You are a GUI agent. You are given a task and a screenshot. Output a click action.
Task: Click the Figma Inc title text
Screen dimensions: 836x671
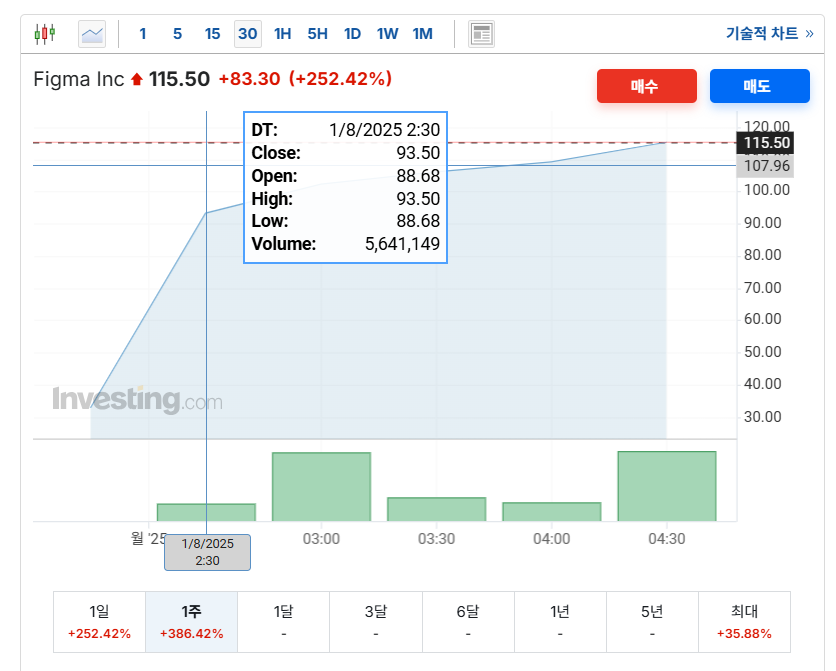coord(78,79)
